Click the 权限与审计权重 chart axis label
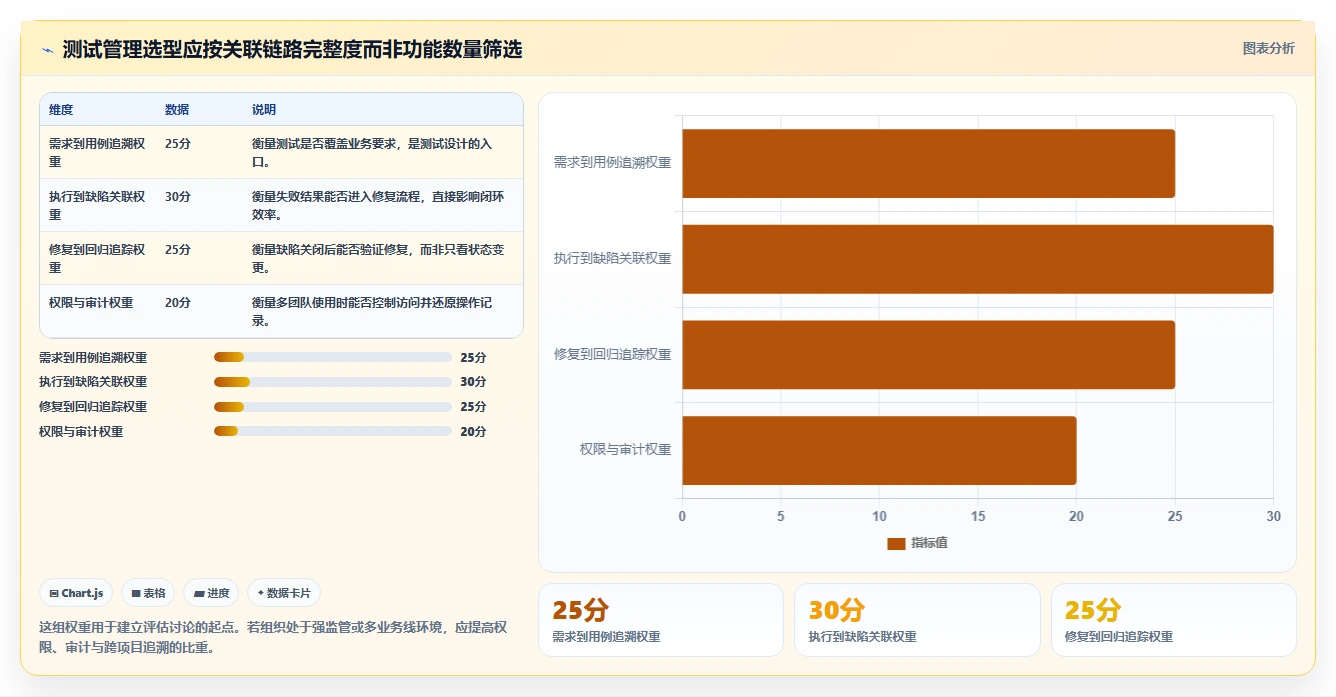Image resolution: width=1336 pixels, height=697 pixels. pyautogui.click(x=625, y=450)
